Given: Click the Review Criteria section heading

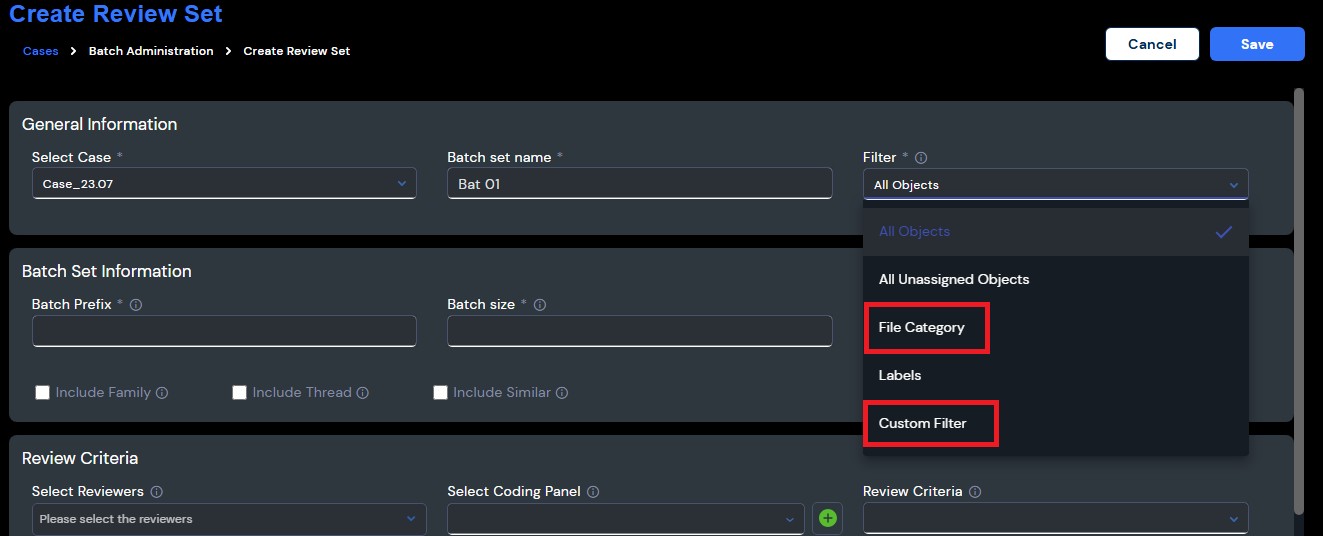Looking at the screenshot, I should (x=80, y=459).
